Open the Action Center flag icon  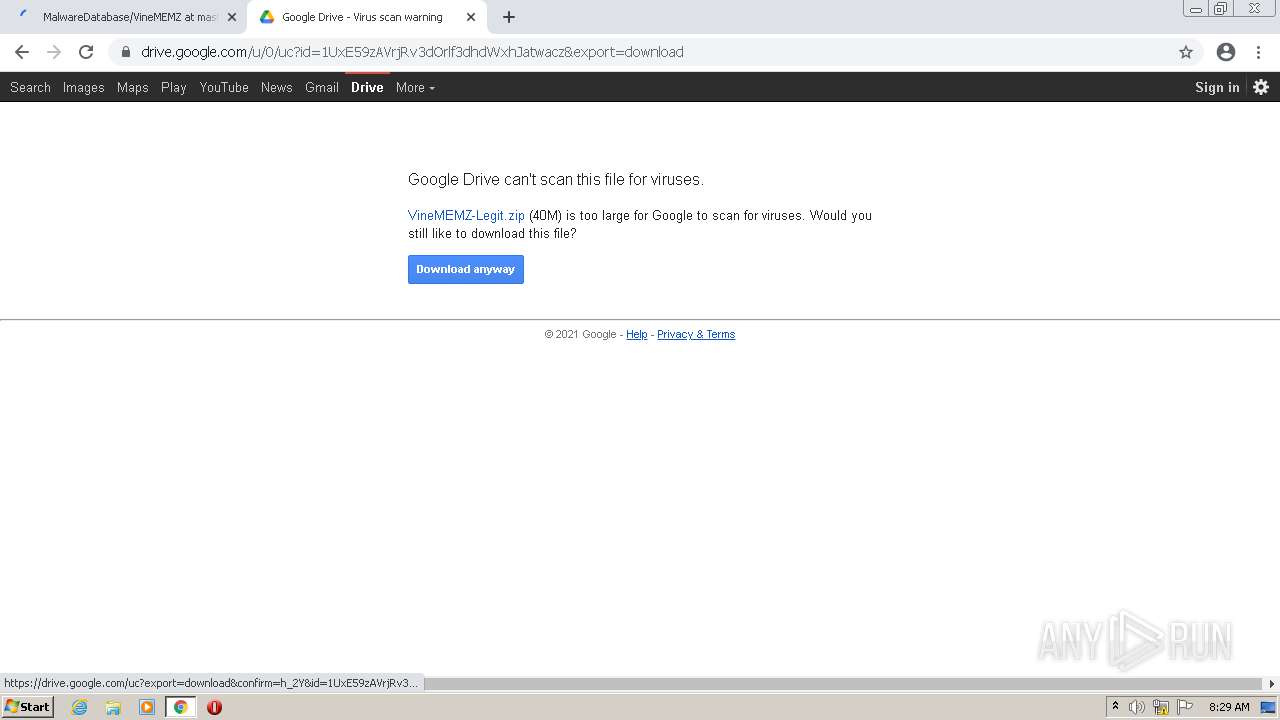[x=1185, y=707]
